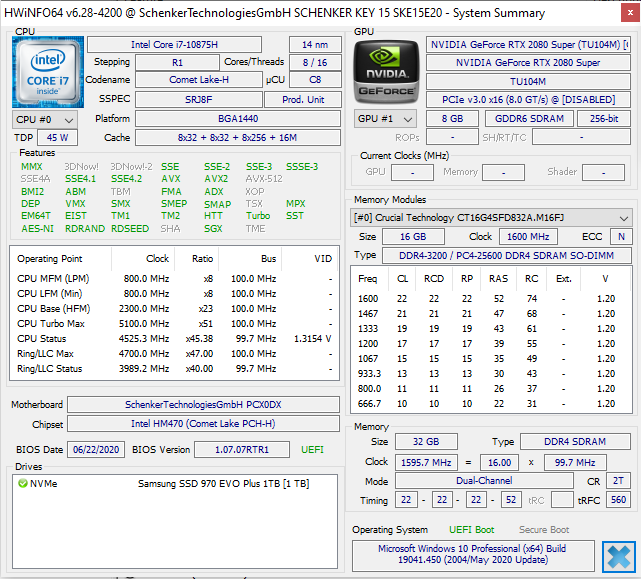Click the module clock 1600 MHz field
This screenshot has width=641, height=579.
[528, 236]
